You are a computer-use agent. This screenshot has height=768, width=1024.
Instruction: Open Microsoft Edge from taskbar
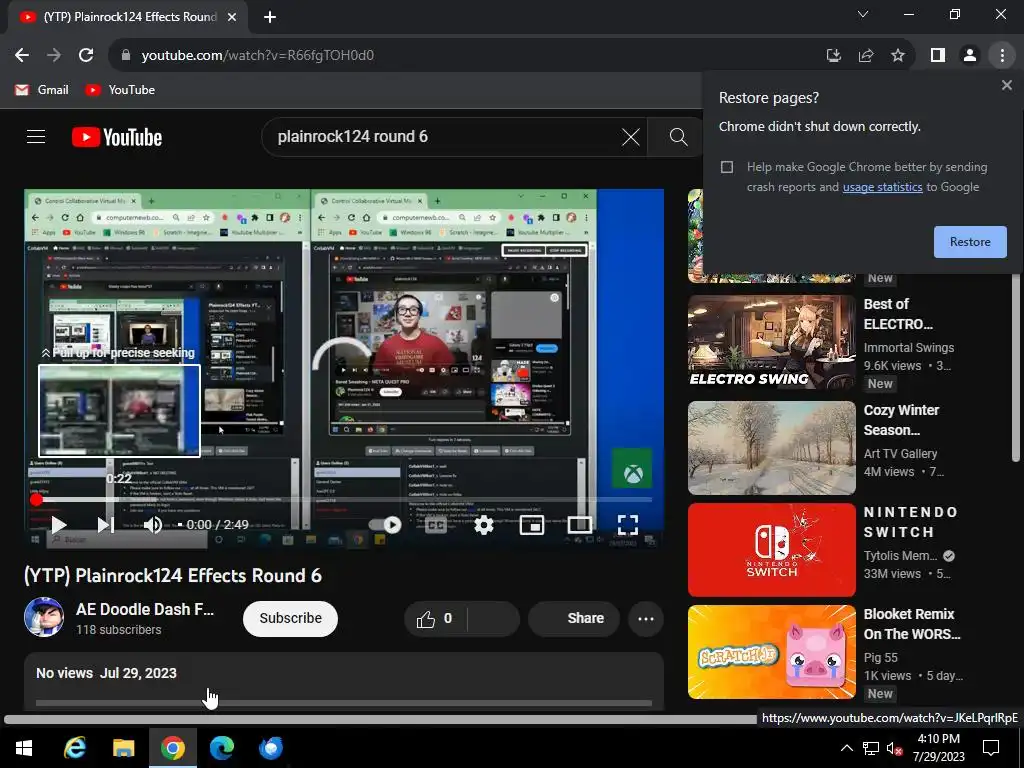click(x=222, y=748)
